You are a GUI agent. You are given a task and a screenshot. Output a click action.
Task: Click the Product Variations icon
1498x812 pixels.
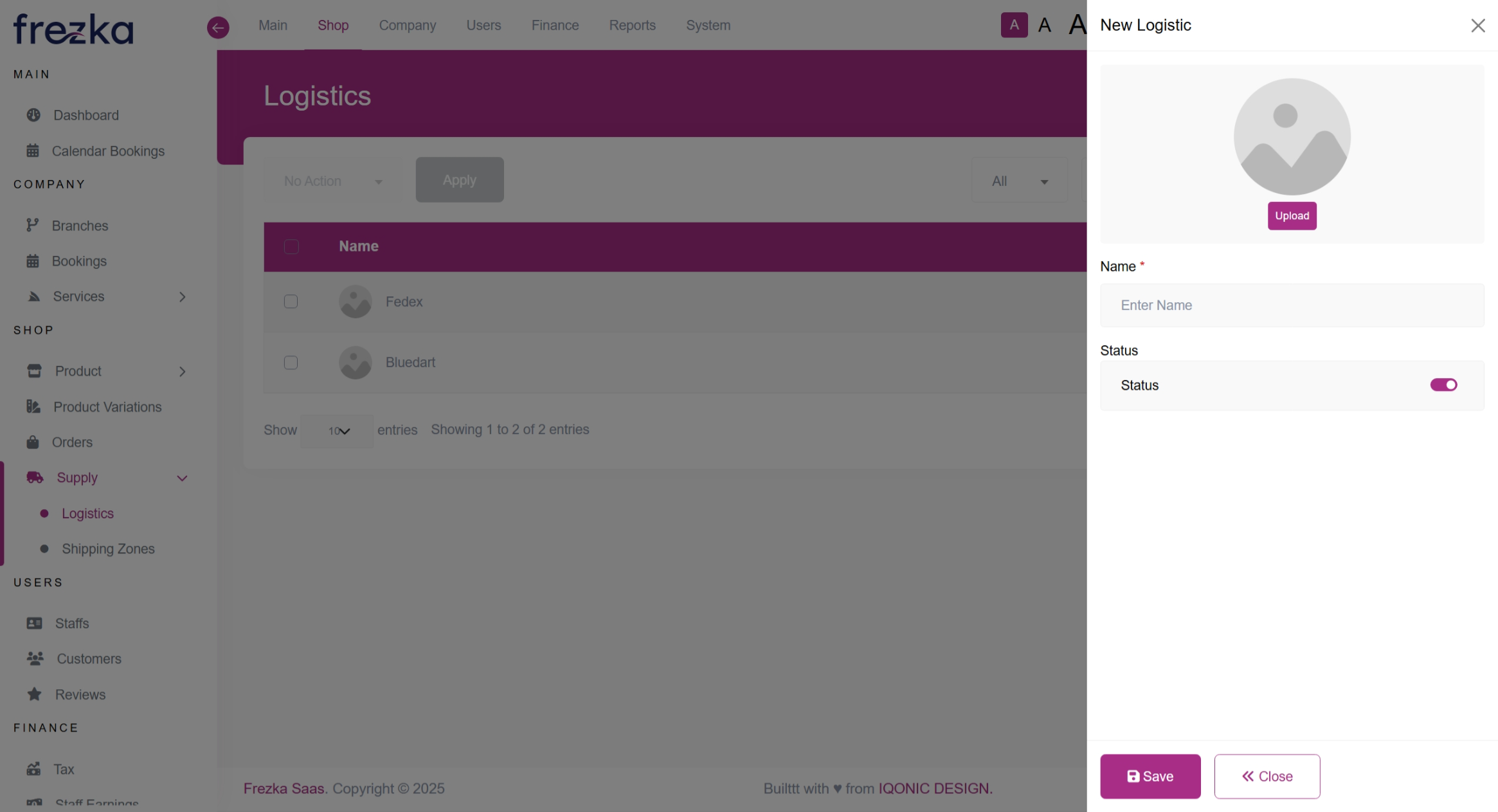tap(33, 406)
